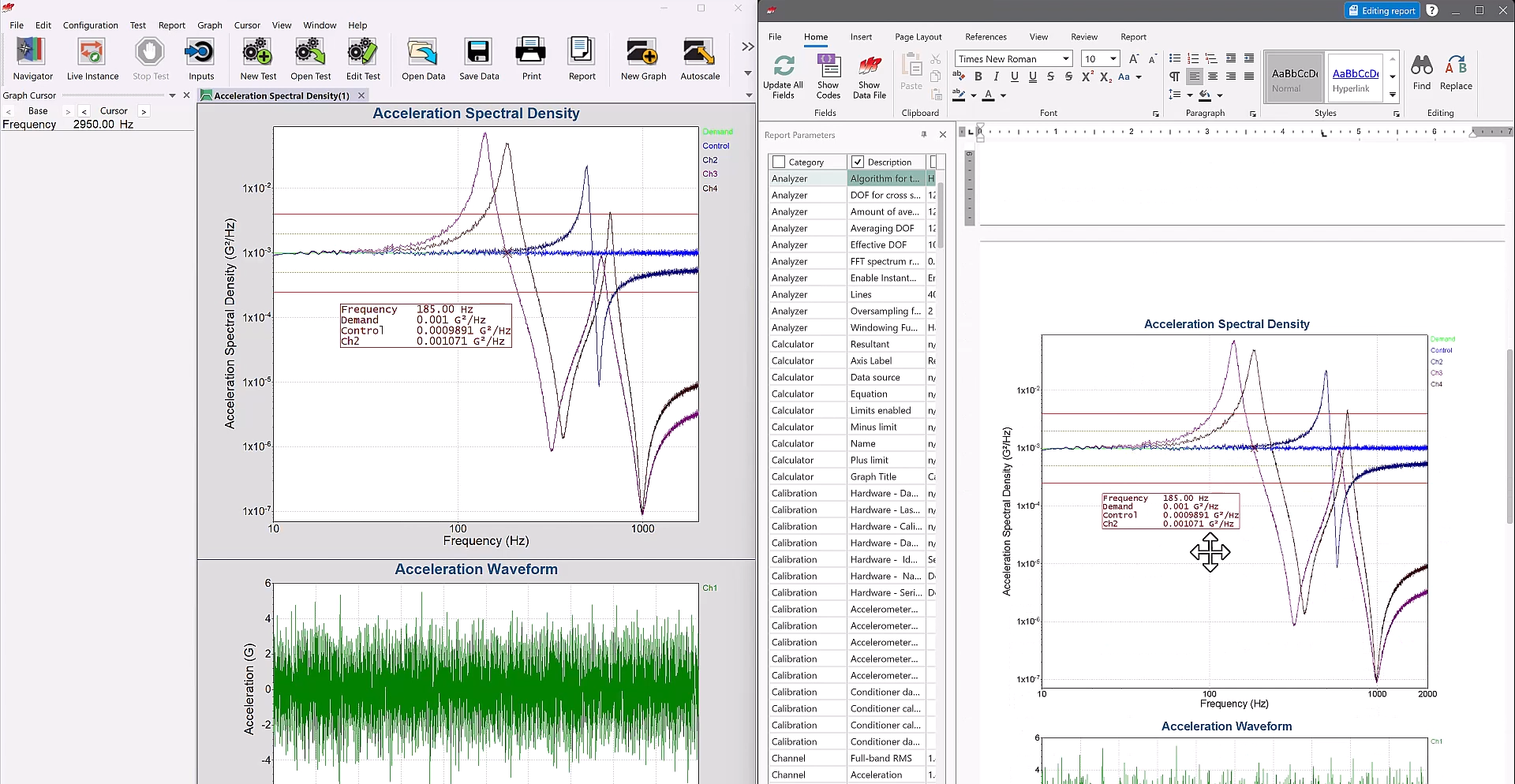Click the Editing report button
Screen dimensions: 1515x784
pos(1381,11)
